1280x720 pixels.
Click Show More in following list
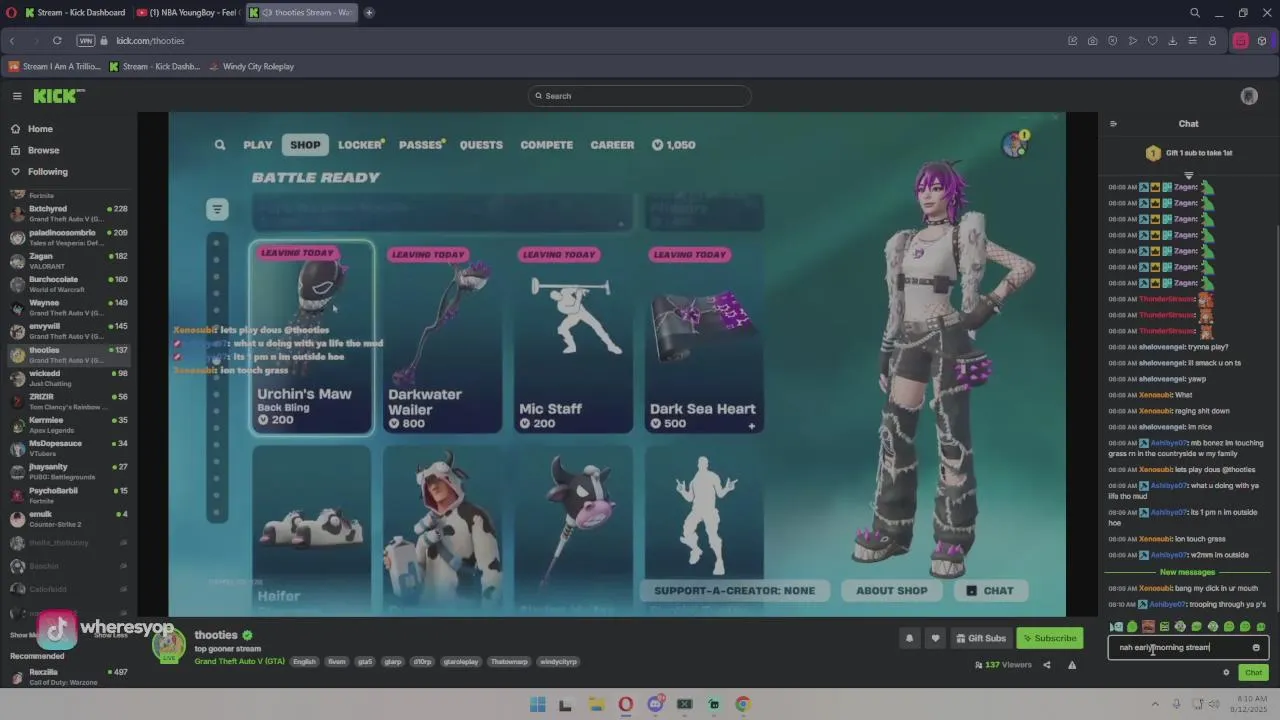click(27, 635)
